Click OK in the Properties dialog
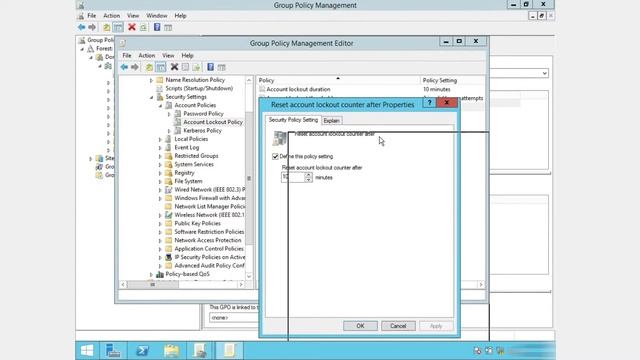The width and height of the screenshot is (640, 360). (360, 326)
